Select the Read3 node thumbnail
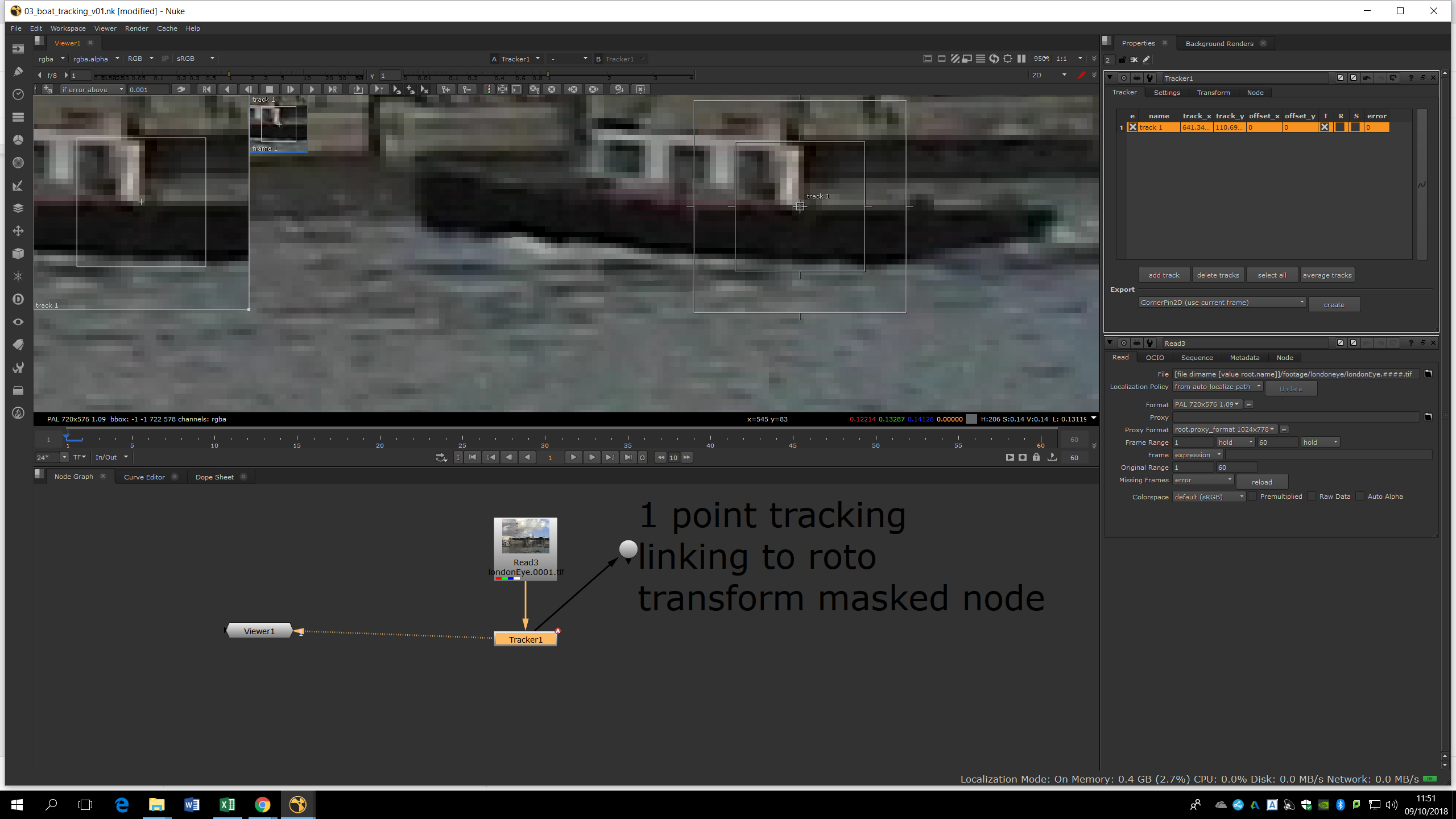The width and height of the screenshot is (1456, 819). click(x=526, y=536)
